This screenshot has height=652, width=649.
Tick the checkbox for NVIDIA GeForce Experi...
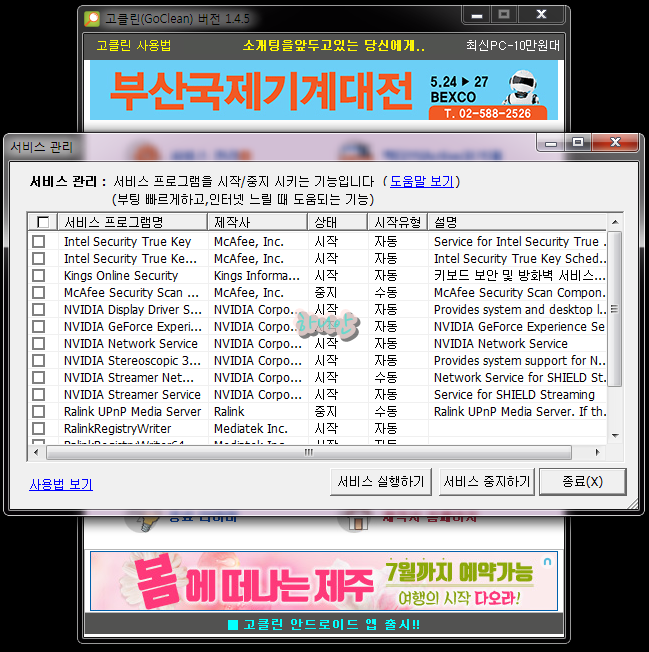coord(39,327)
